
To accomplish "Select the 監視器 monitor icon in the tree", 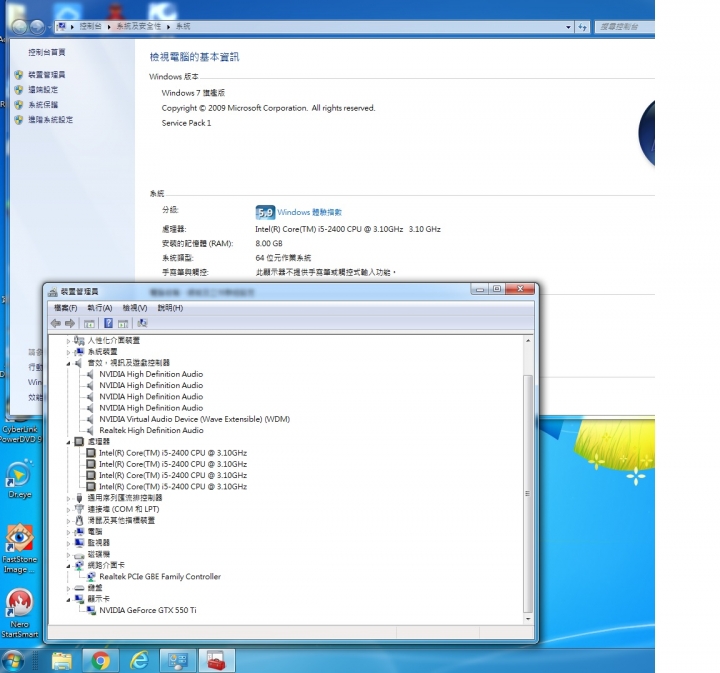I will tap(79, 543).
